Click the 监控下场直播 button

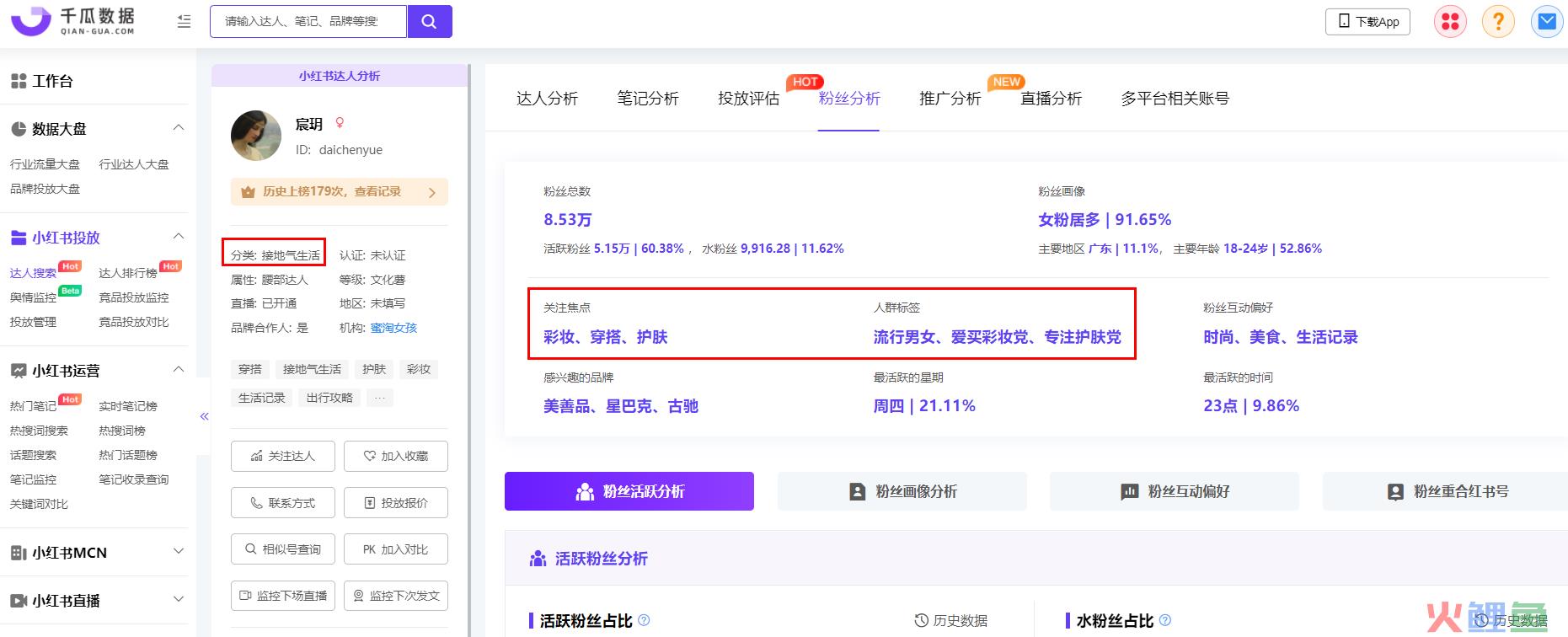[x=283, y=596]
